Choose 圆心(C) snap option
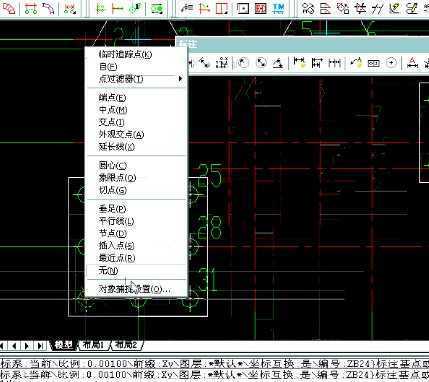The image size is (429, 382). point(136,165)
